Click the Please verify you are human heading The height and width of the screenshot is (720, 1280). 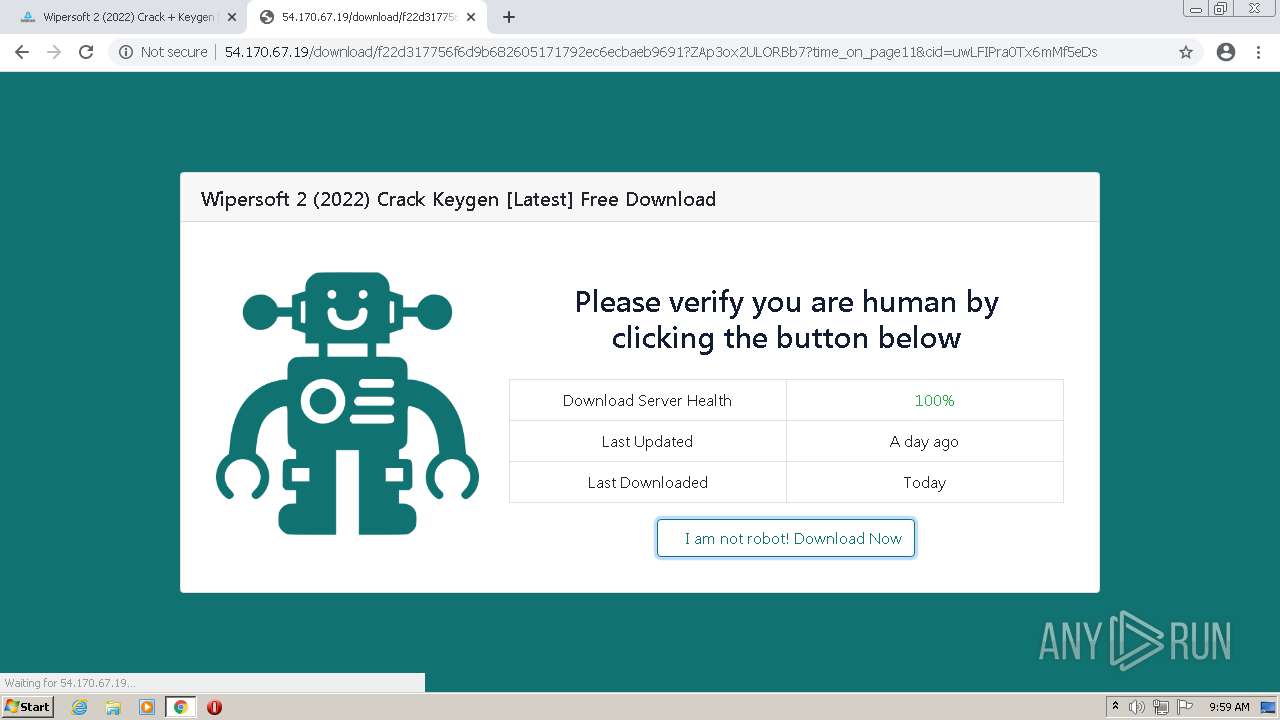[x=786, y=320]
